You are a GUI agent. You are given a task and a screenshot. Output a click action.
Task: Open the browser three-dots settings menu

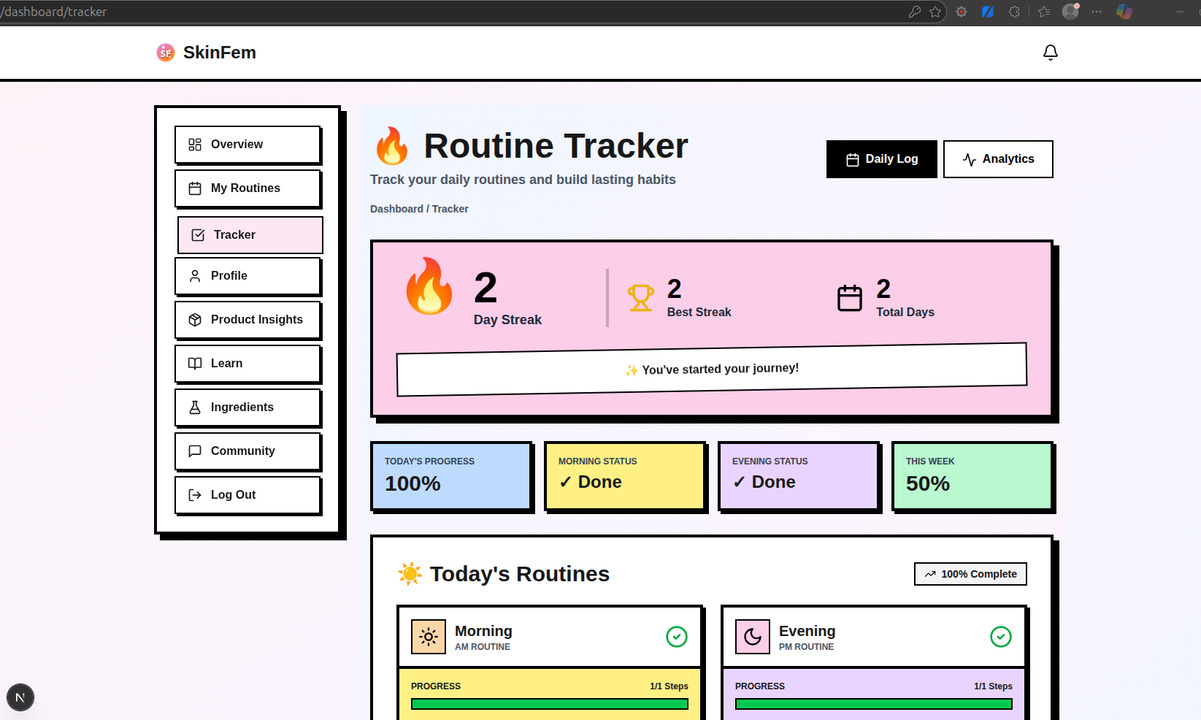(1096, 12)
